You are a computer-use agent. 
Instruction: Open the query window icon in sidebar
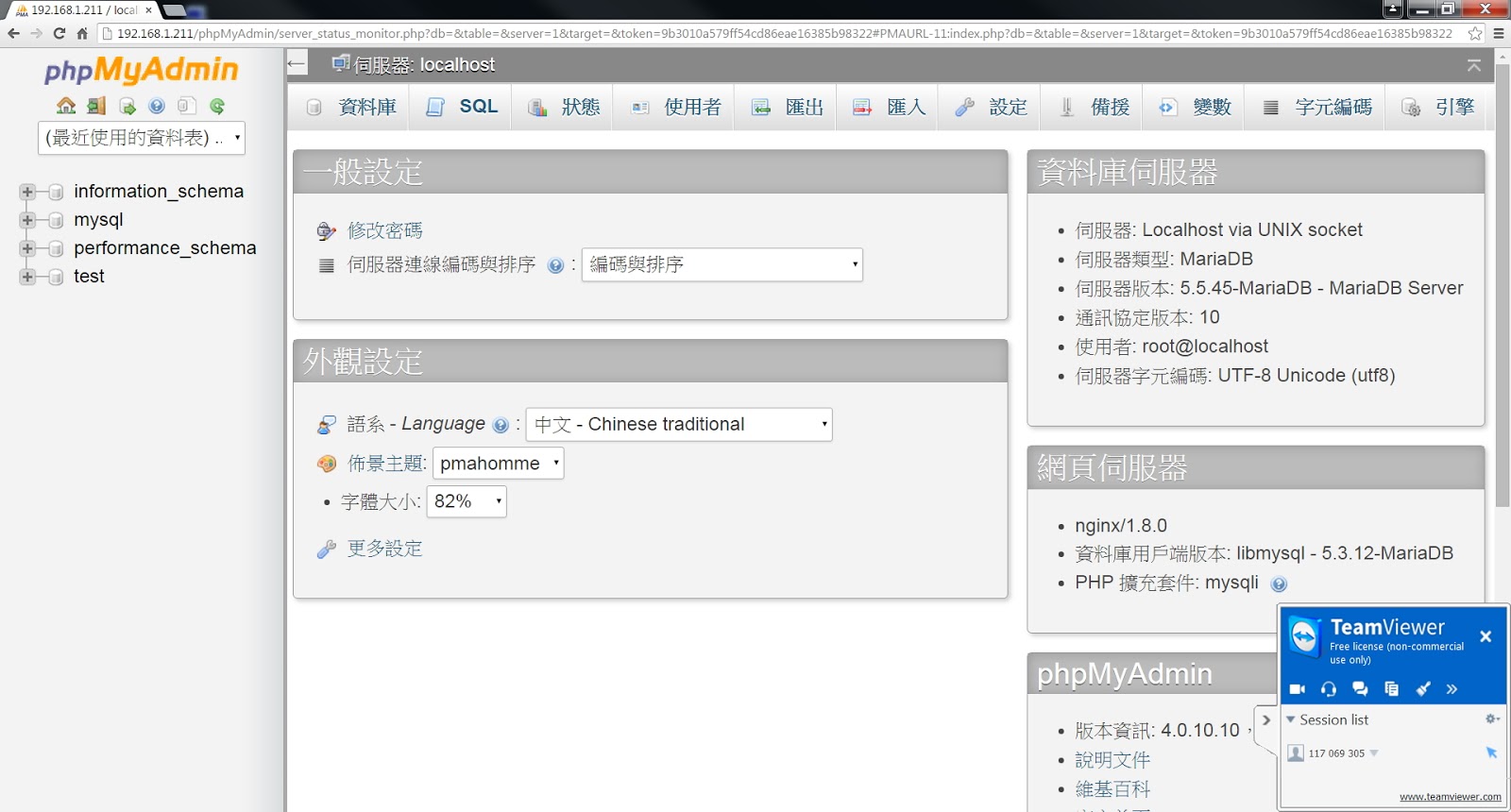click(127, 106)
